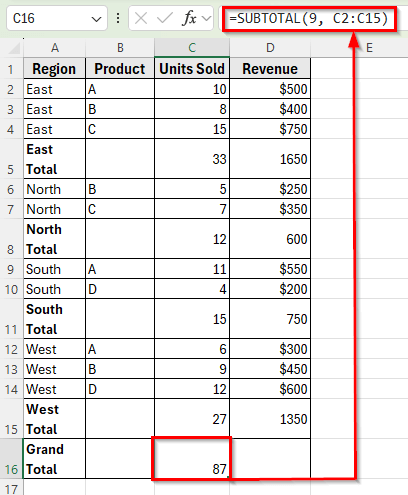Viewport: 408px width, 495px height.
Task: Click units sold 9 in row 13
Action: point(192,369)
